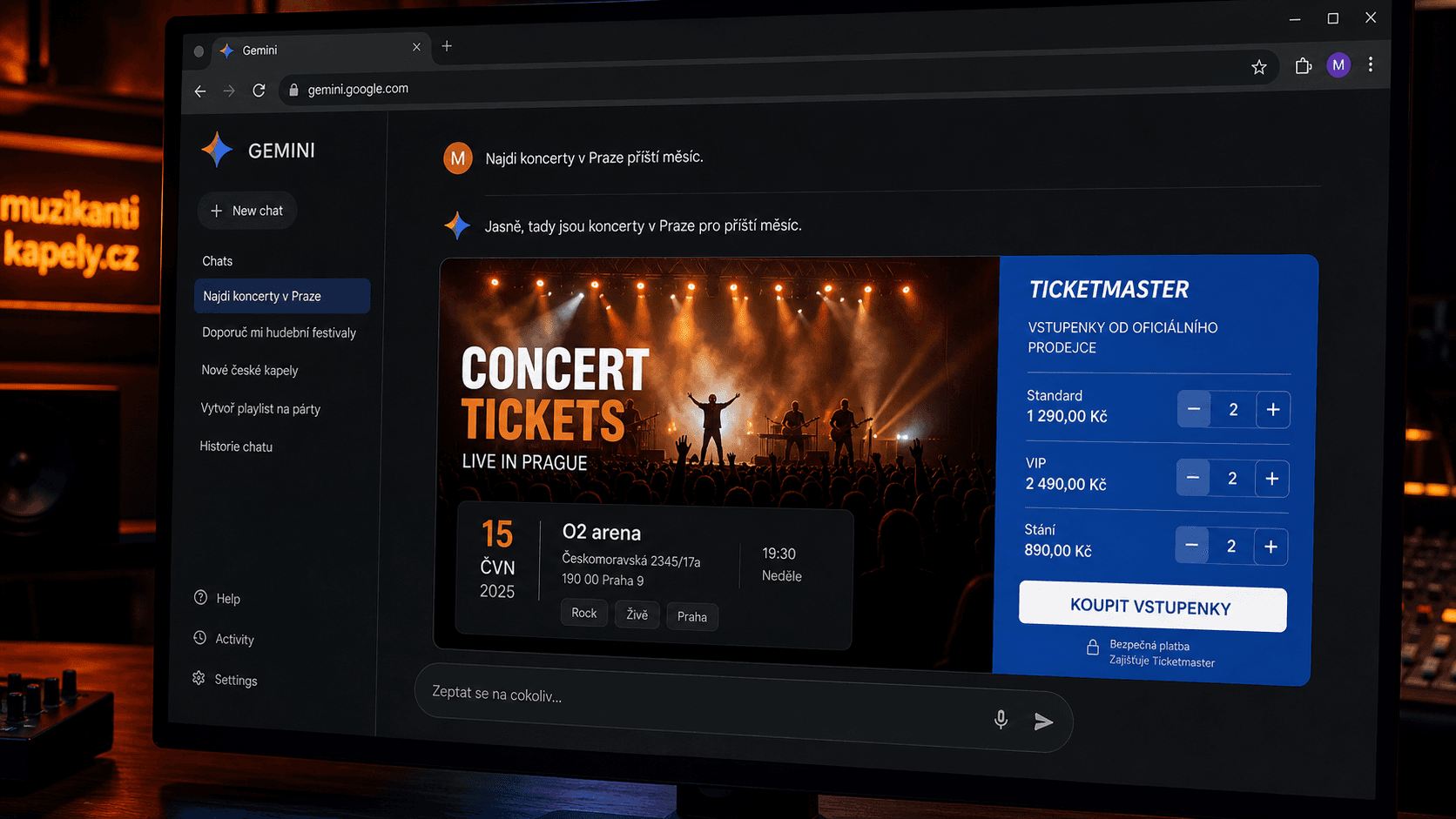Click the concert time '19:30'
This screenshot has height=819, width=1456.
(779, 554)
